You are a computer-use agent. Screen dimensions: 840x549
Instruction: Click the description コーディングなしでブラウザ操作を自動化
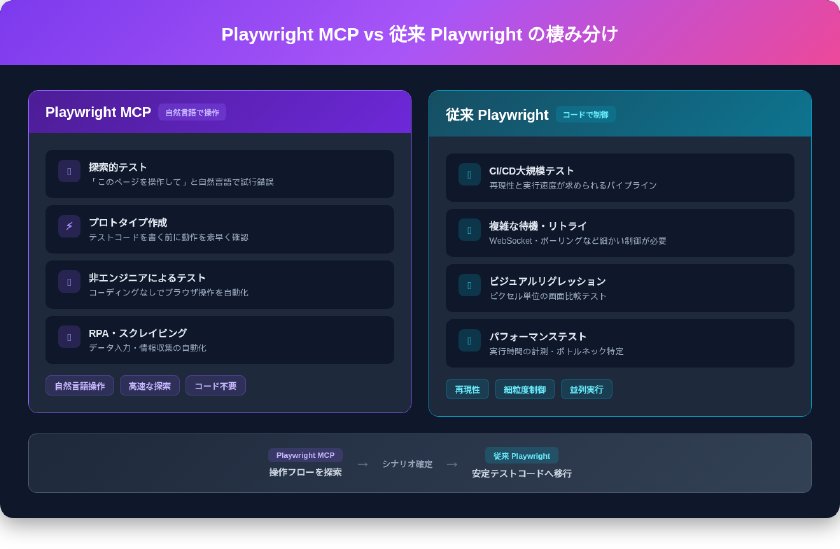[x=168, y=292]
